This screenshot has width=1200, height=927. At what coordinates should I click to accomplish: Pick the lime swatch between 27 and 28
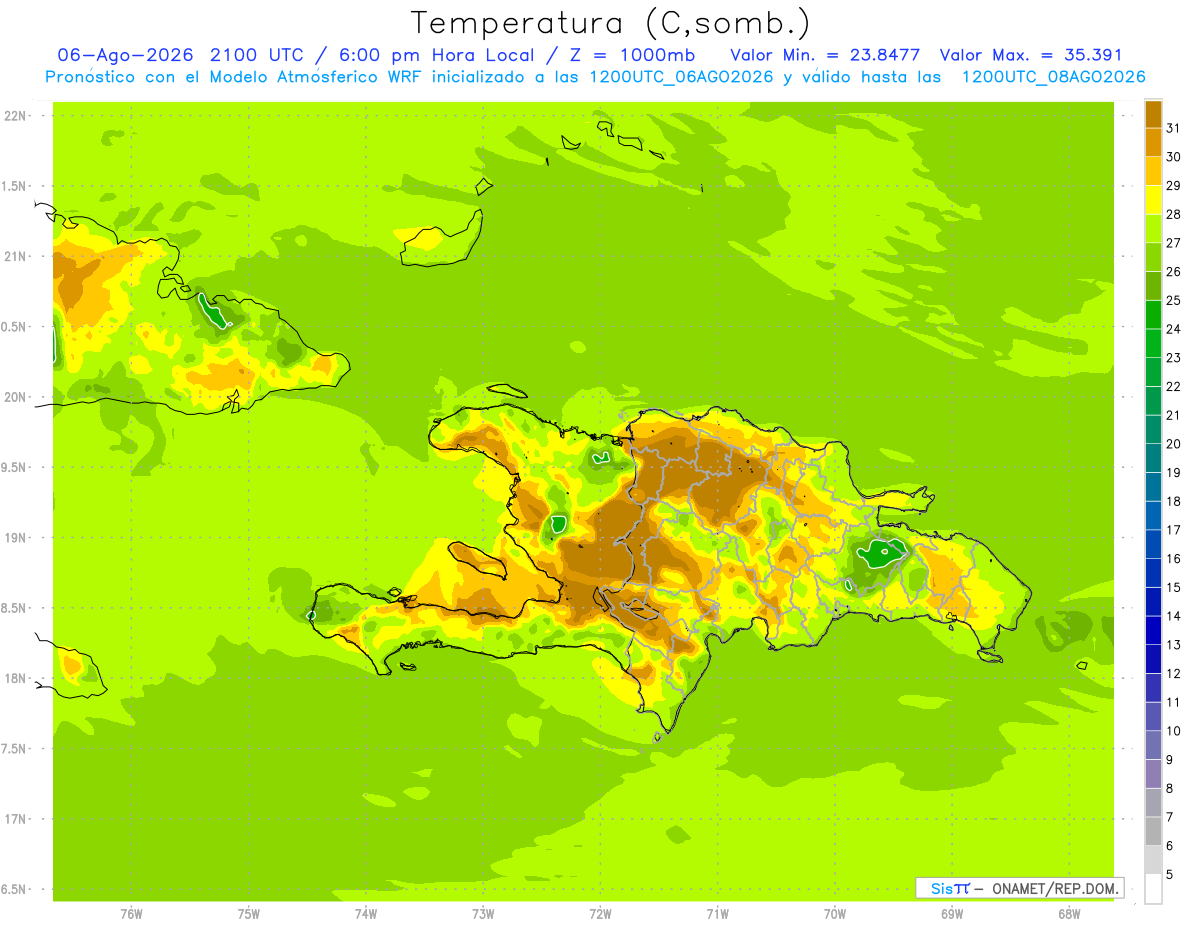[1153, 229]
